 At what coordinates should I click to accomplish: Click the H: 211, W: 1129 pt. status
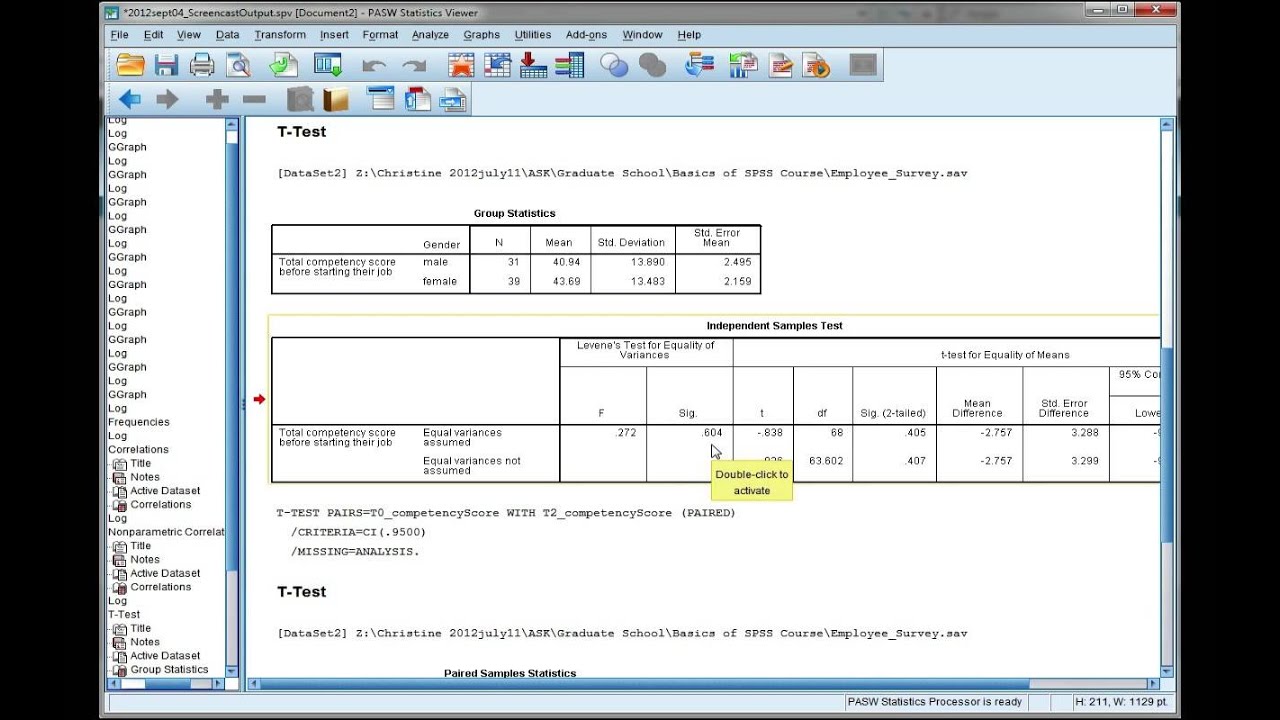1122,702
